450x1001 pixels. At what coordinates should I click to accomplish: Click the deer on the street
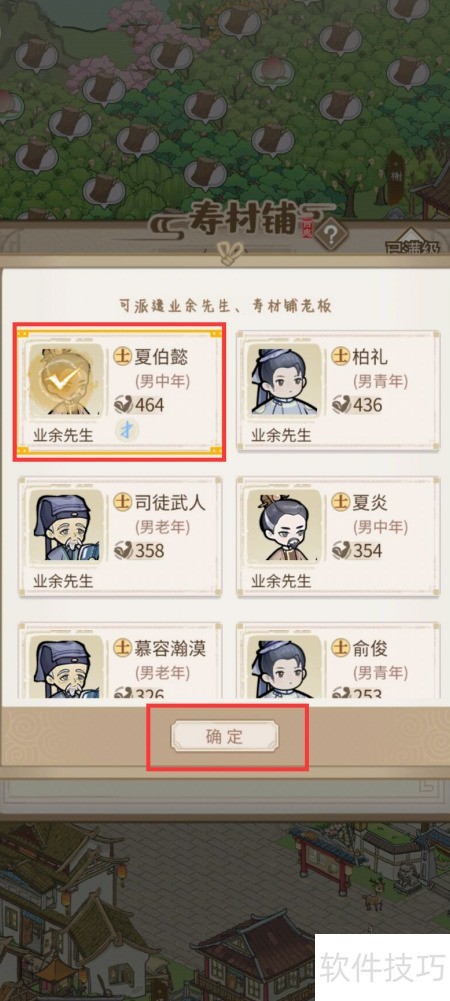click(371, 901)
